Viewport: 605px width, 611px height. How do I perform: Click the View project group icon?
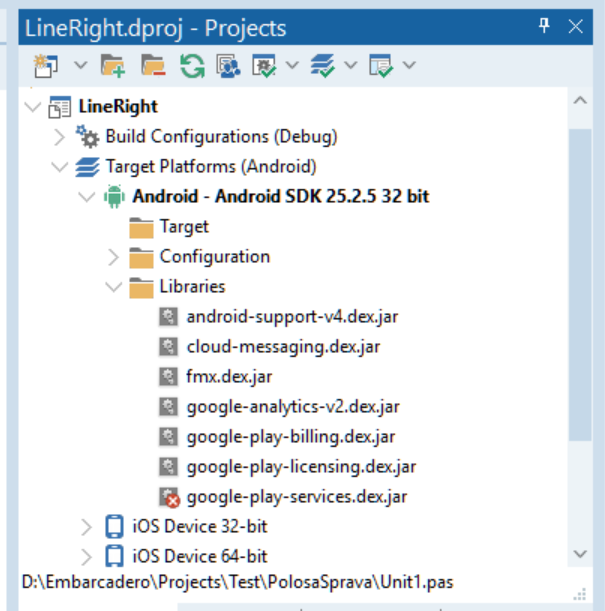coord(229,65)
